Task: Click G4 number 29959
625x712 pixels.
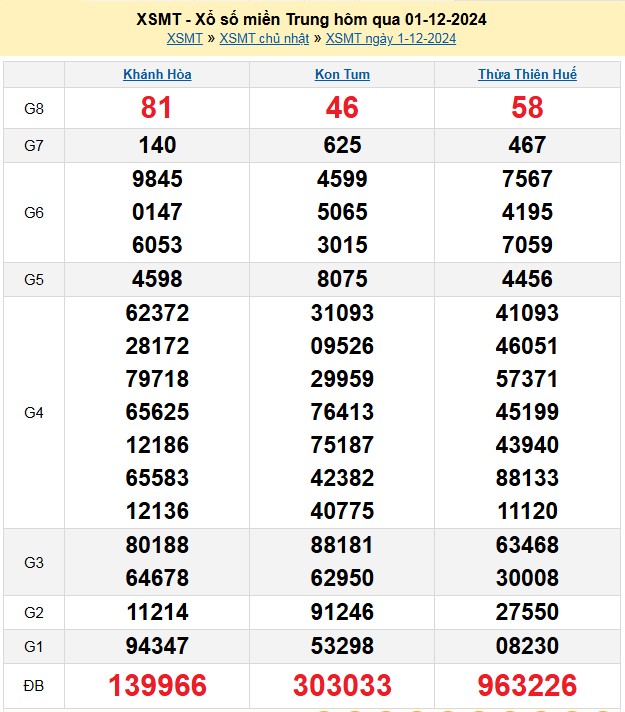Action: click(x=342, y=379)
